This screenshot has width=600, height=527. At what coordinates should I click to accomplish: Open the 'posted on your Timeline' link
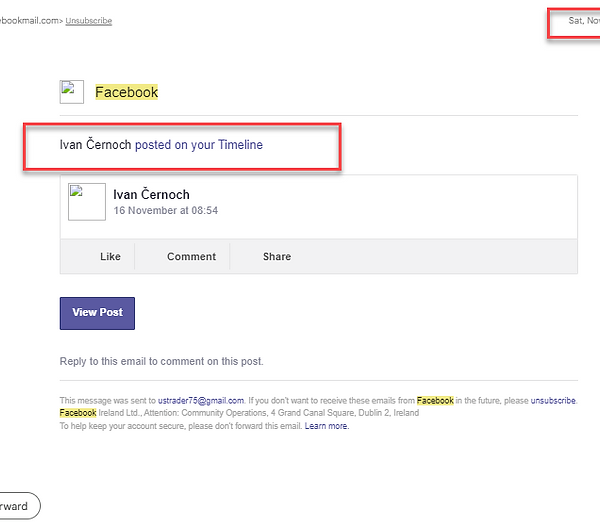tap(199, 145)
